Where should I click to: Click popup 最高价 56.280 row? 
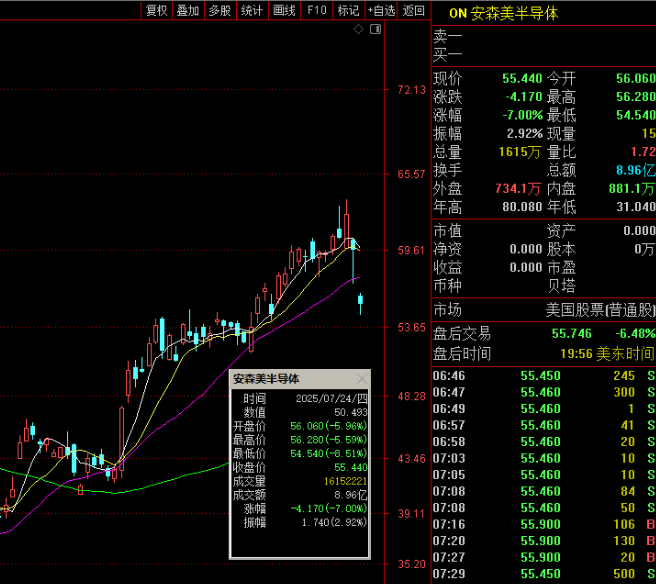pos(300,440)
